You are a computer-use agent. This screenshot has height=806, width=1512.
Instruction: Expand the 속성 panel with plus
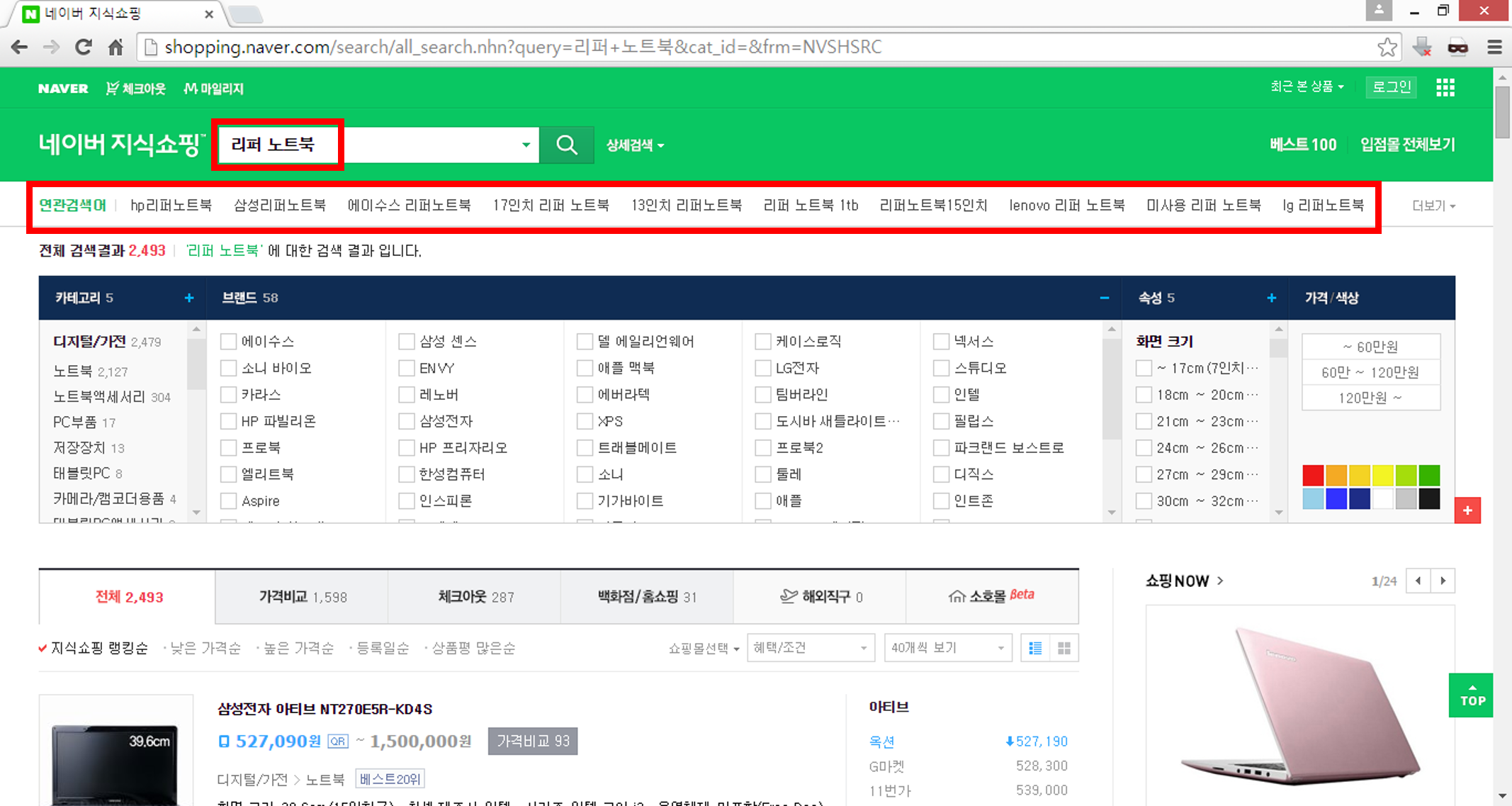1271,298
